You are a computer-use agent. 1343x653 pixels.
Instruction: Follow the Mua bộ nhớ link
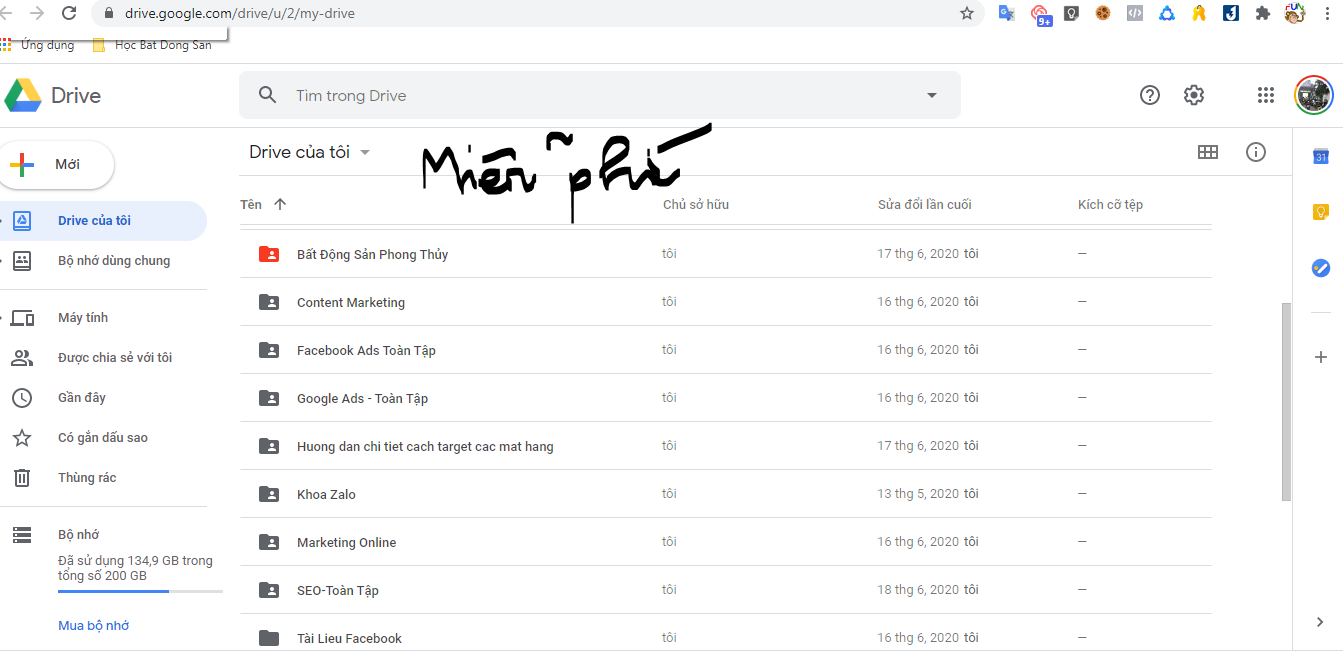(93, 626)
